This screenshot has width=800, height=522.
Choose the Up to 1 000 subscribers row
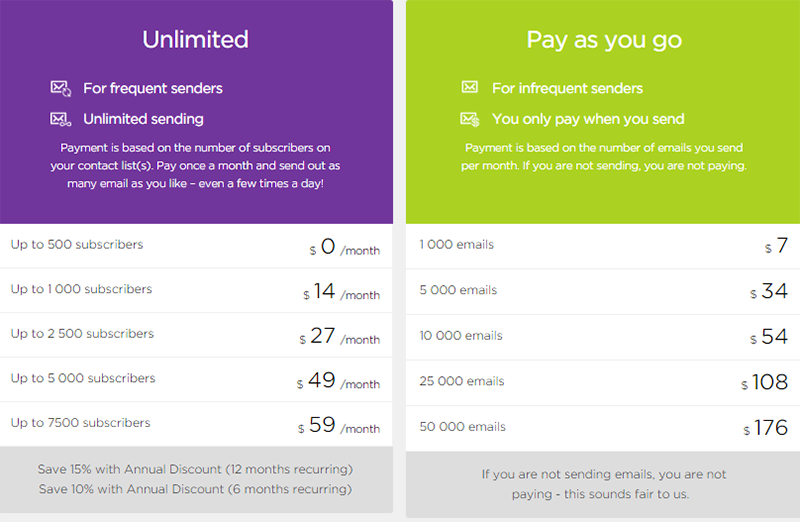point(81,290)
